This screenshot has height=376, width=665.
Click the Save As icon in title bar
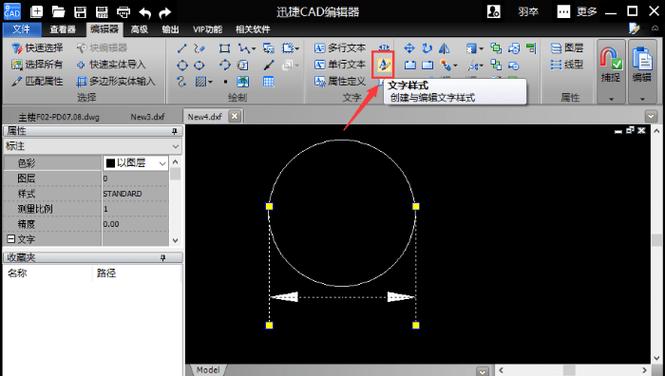102,12
